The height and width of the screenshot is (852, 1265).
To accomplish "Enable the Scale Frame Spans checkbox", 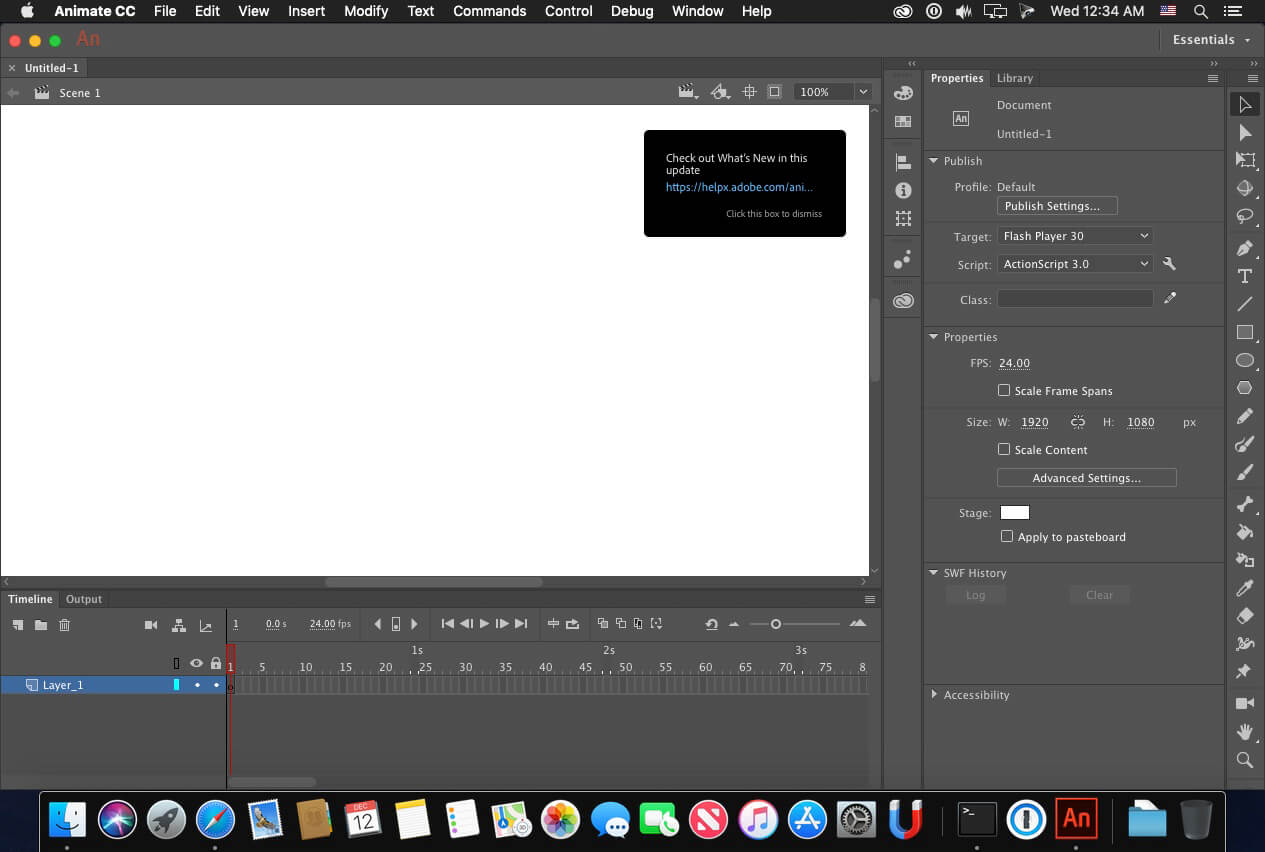I will click(x=1004, y=391).
